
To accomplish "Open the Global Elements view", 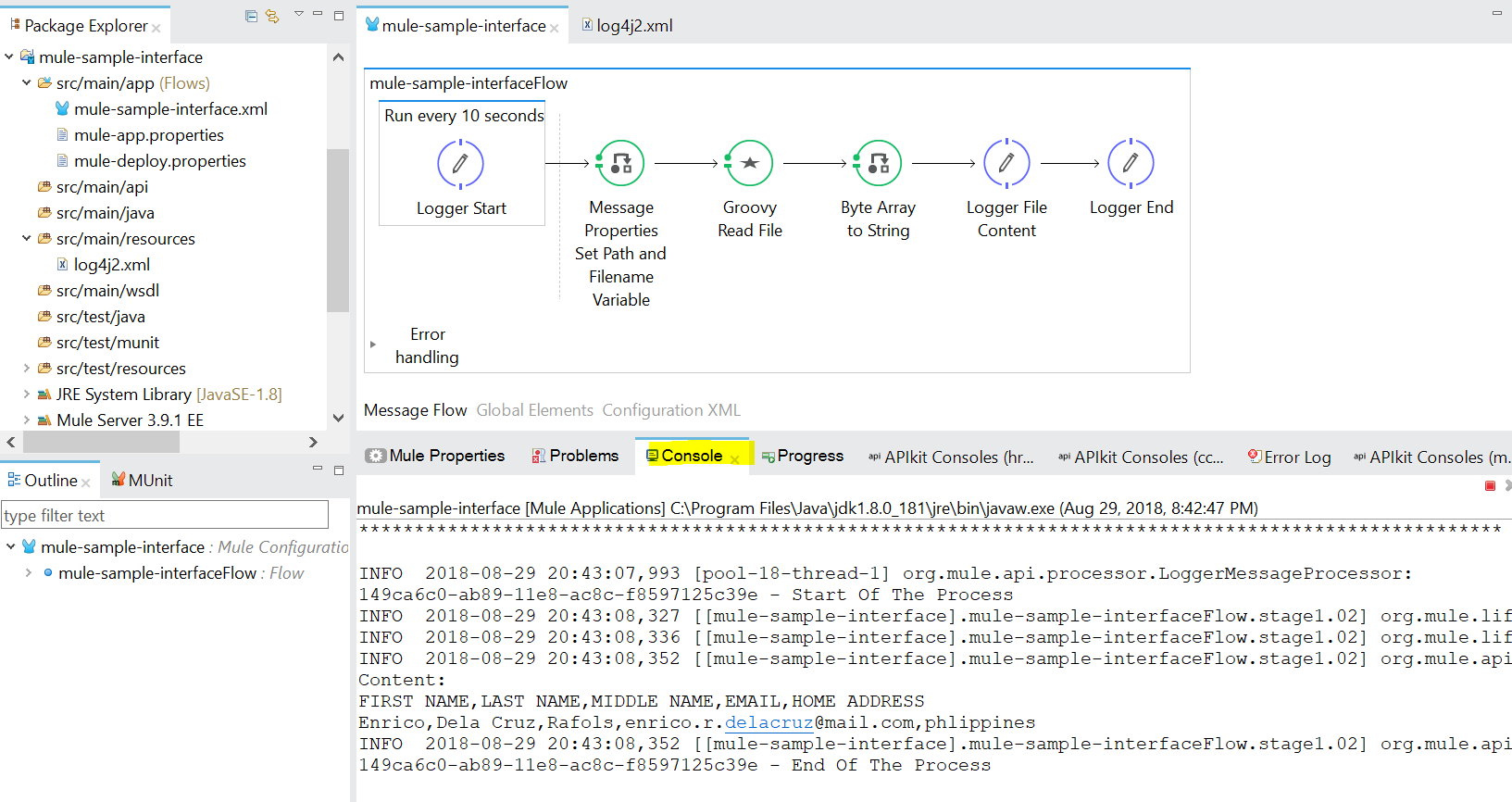I will point(534,410).
